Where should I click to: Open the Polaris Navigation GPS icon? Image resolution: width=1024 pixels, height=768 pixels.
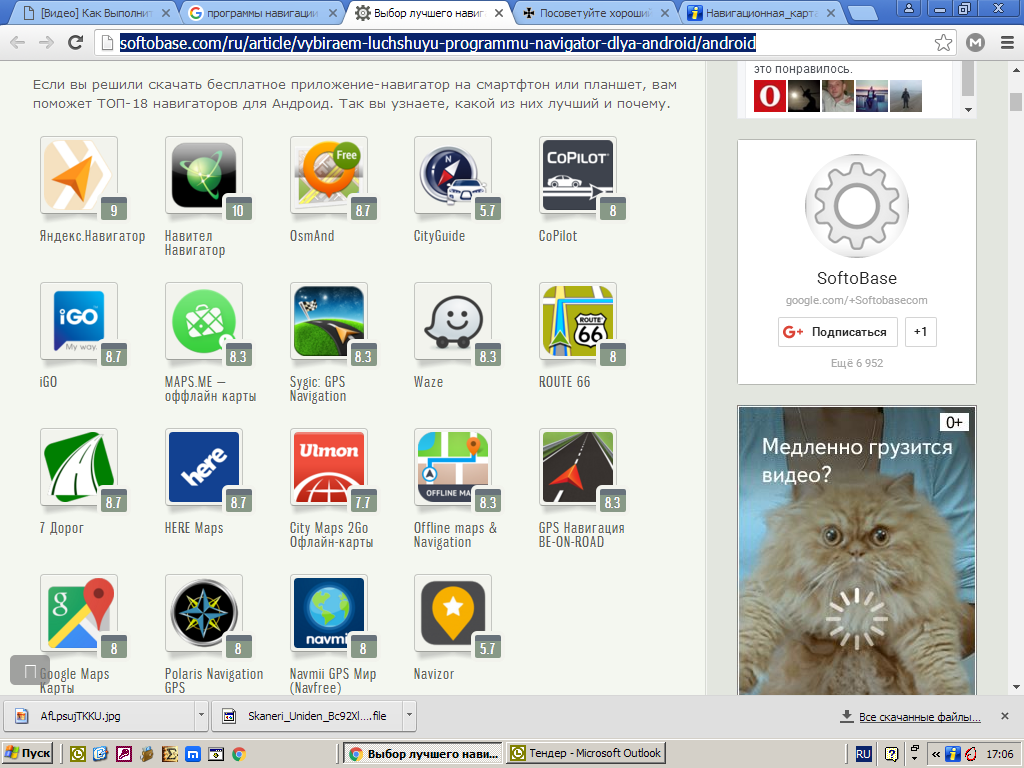coord(204,613)
